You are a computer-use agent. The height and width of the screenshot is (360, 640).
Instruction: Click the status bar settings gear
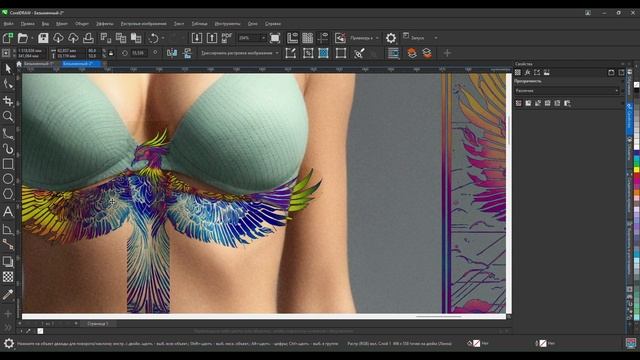click(x=9, y=343)
